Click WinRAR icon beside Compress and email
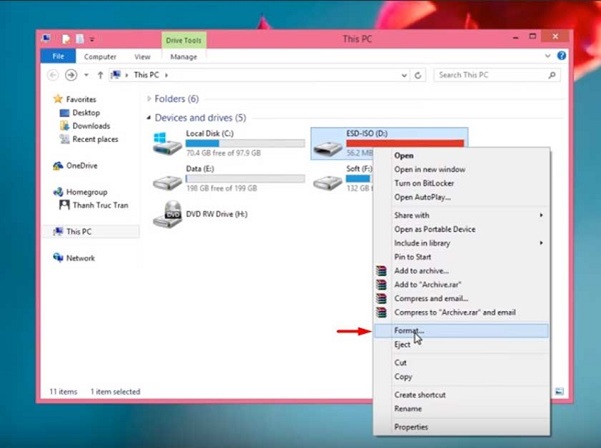 click(381, 298)
